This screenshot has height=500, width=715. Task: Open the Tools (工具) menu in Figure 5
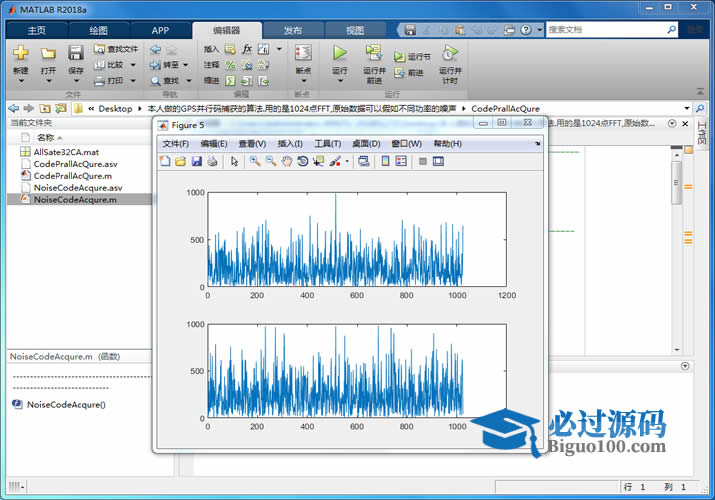[x=327, y=144]
